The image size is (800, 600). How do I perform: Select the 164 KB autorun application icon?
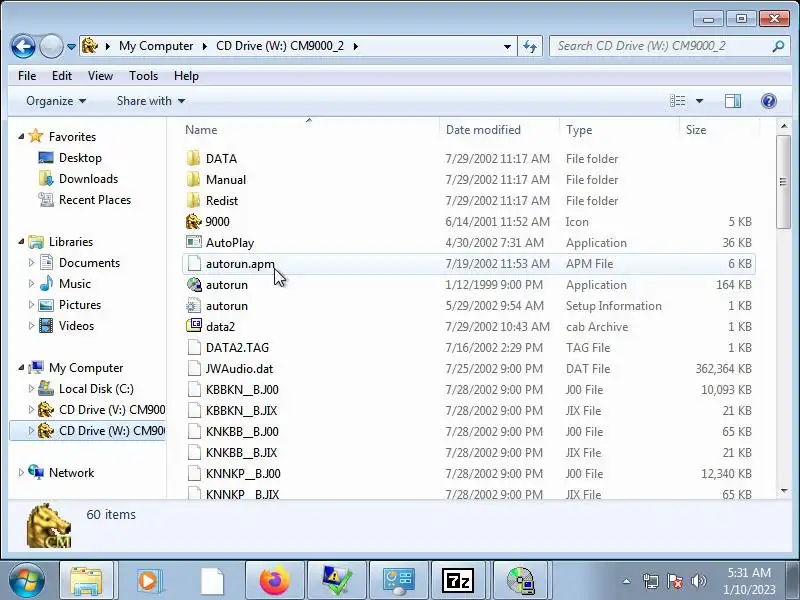click(x=194, y=285)
